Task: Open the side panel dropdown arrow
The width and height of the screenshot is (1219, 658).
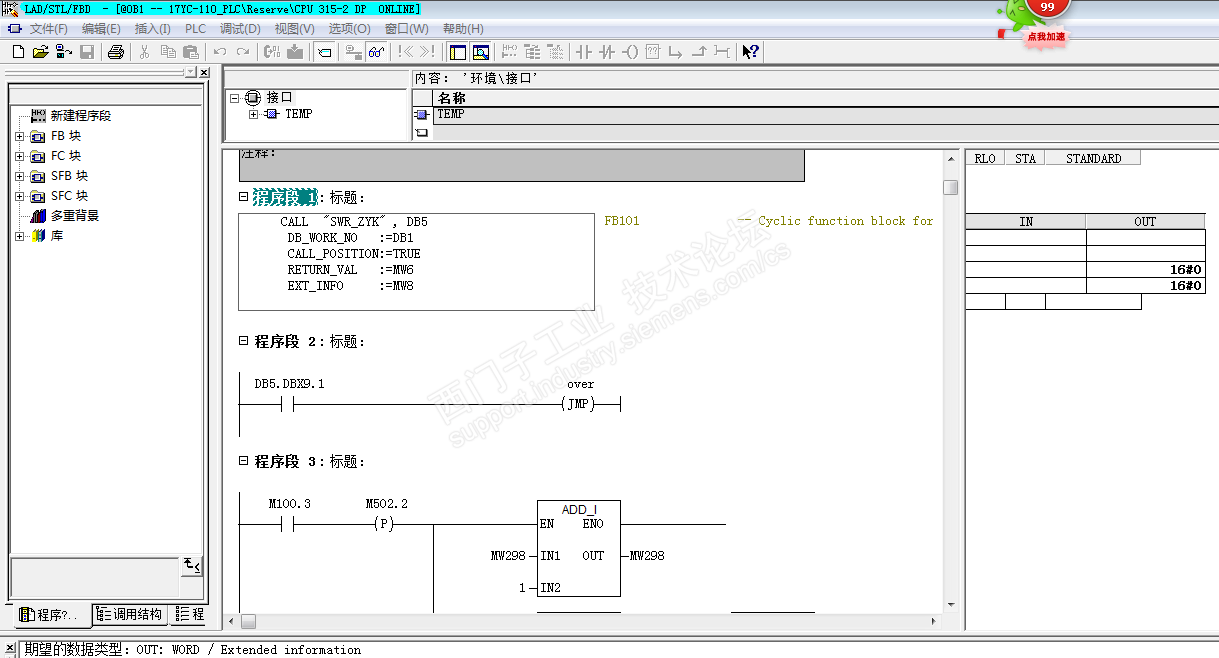Action: (191, 72)
